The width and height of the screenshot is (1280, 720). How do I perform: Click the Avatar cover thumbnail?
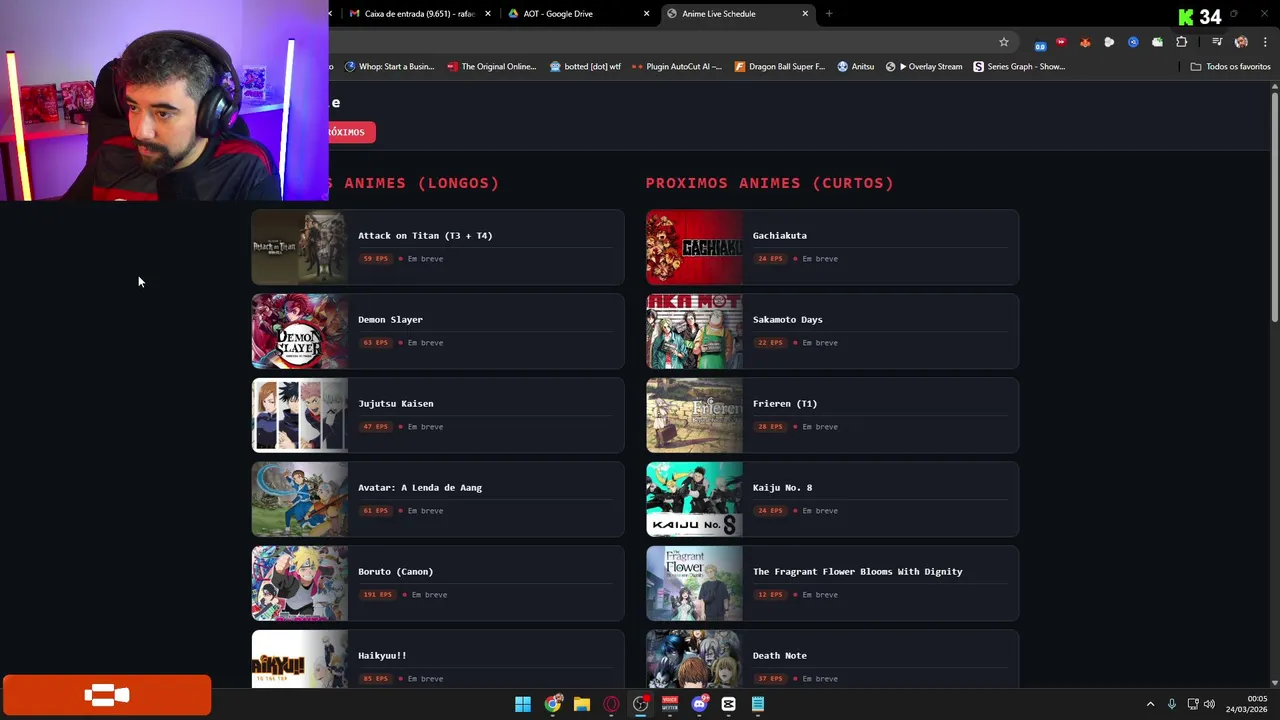[299, 499]
